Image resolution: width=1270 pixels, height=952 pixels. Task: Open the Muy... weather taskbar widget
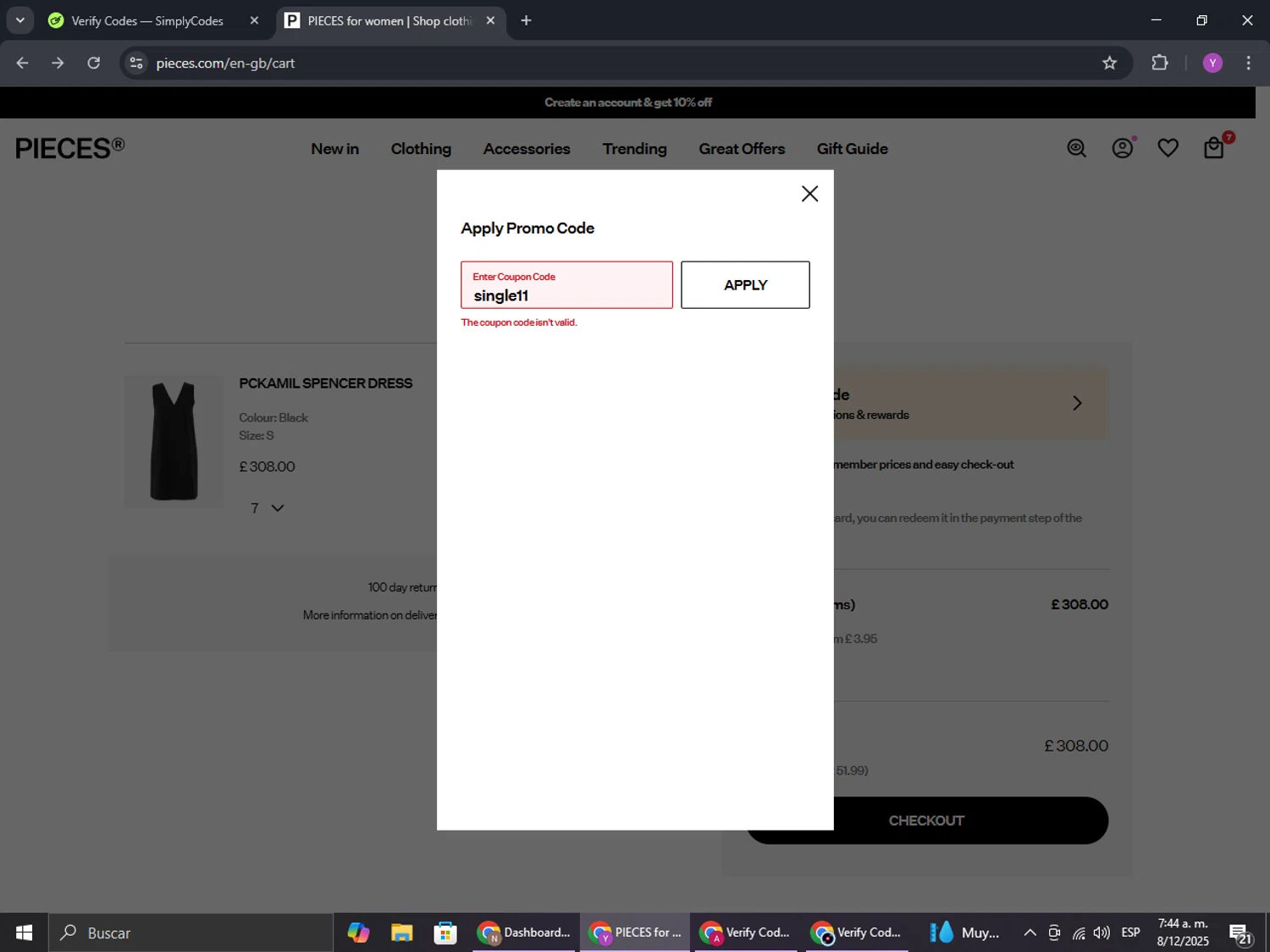(965, 933)
